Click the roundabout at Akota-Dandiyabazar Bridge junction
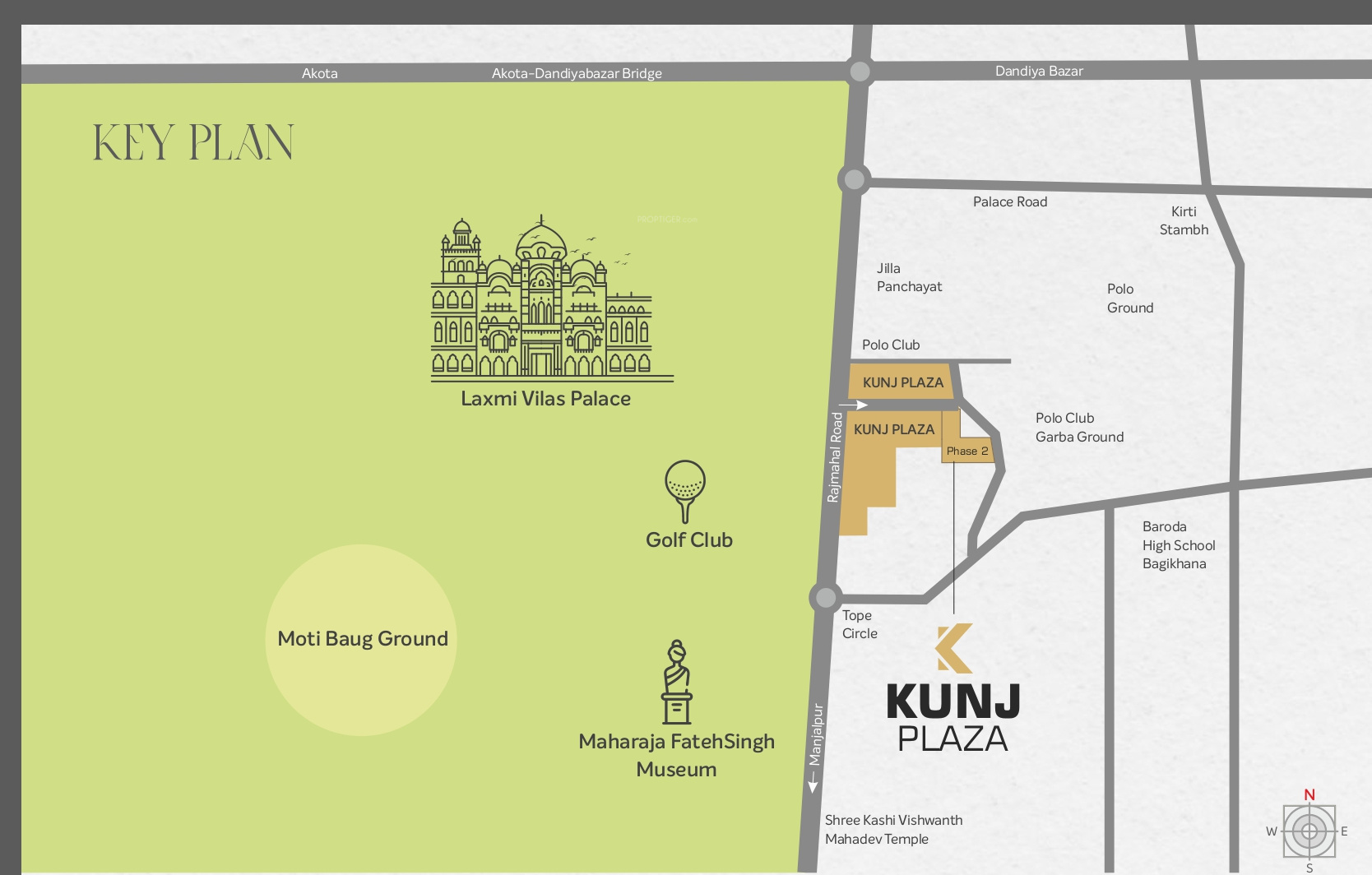Screen dimensions: 1372x875 point(860,72)
